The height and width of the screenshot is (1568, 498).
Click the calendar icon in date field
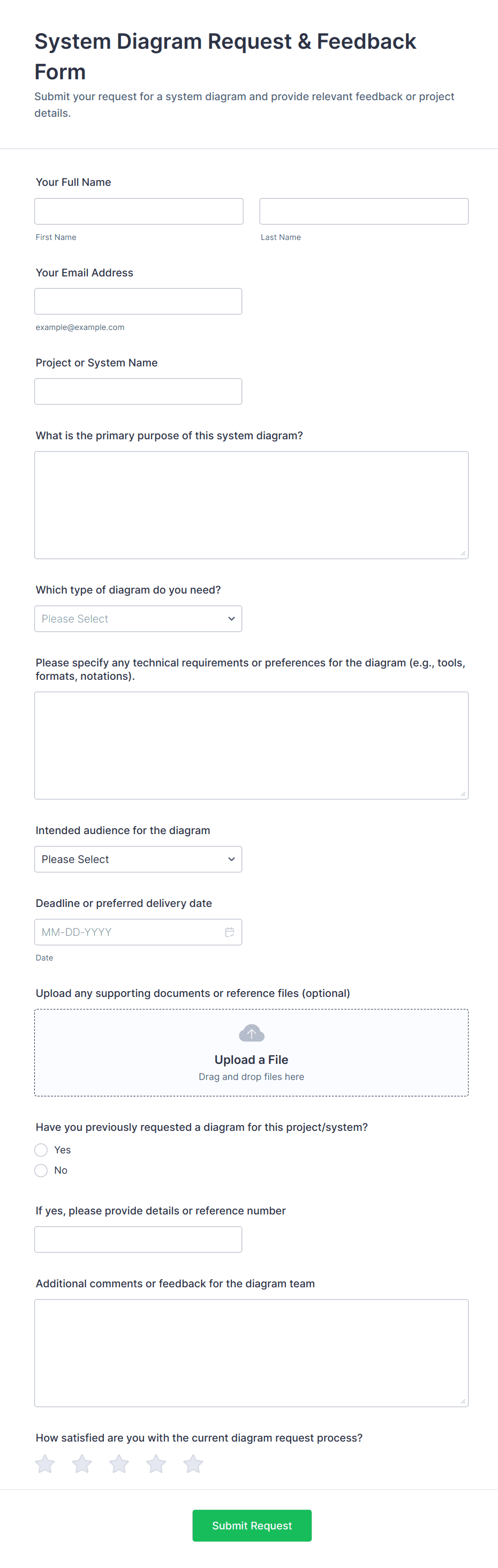click(x=230, y=932)
